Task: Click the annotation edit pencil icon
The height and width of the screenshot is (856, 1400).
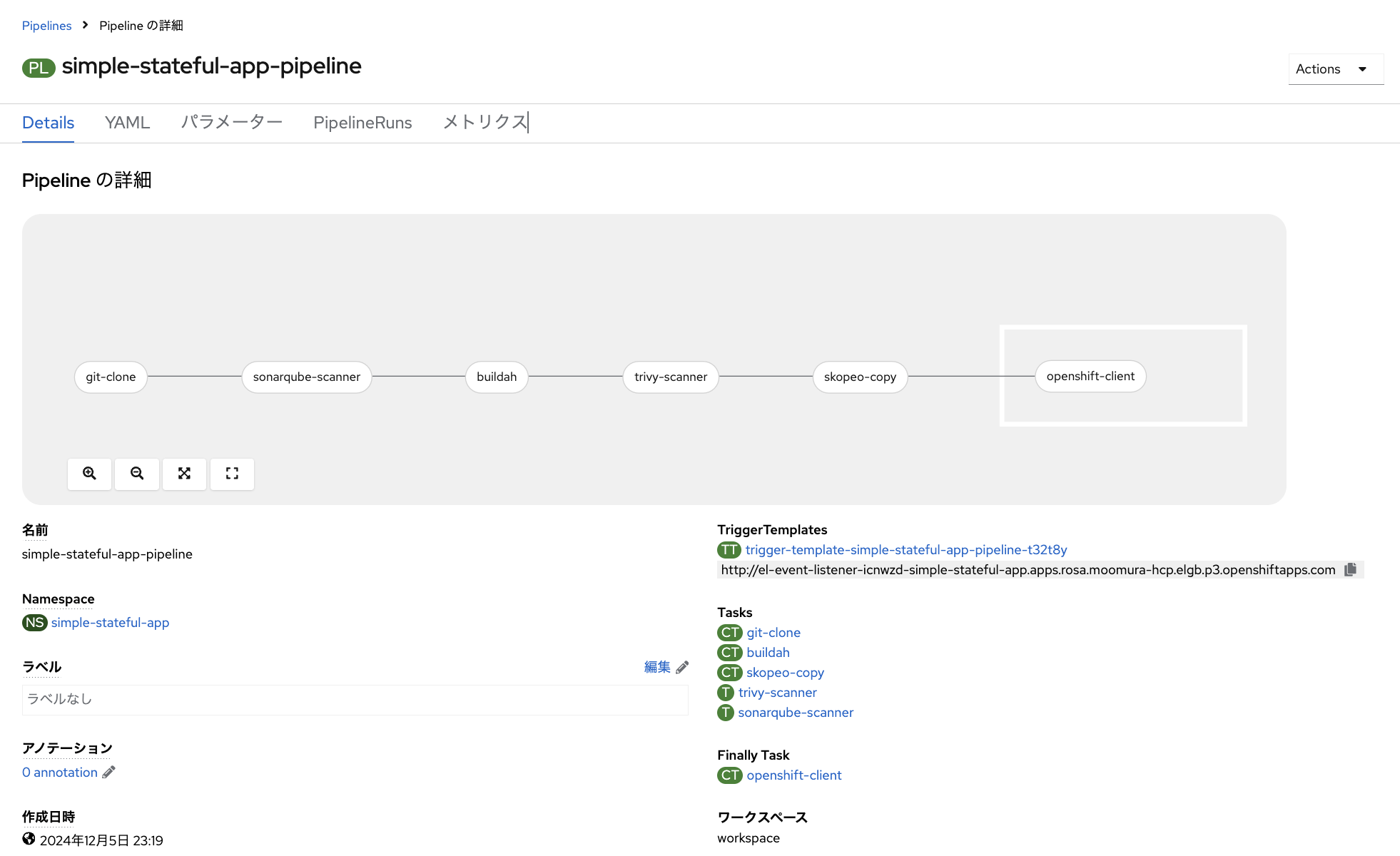Action: pos(108,773)
